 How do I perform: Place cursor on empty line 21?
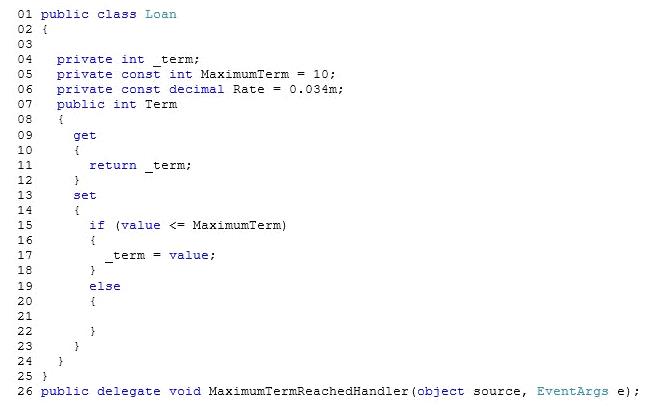pos(125,316)
